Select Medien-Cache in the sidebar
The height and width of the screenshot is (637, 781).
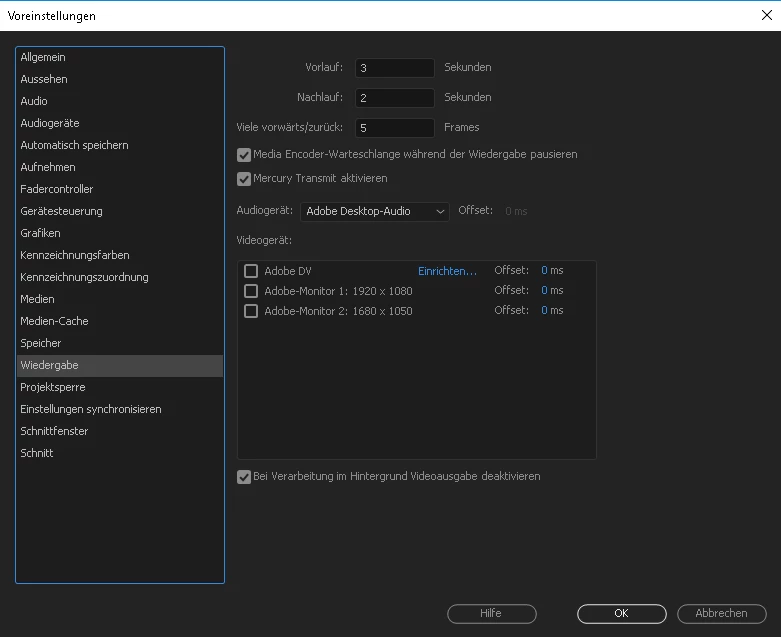click(120, 321)
